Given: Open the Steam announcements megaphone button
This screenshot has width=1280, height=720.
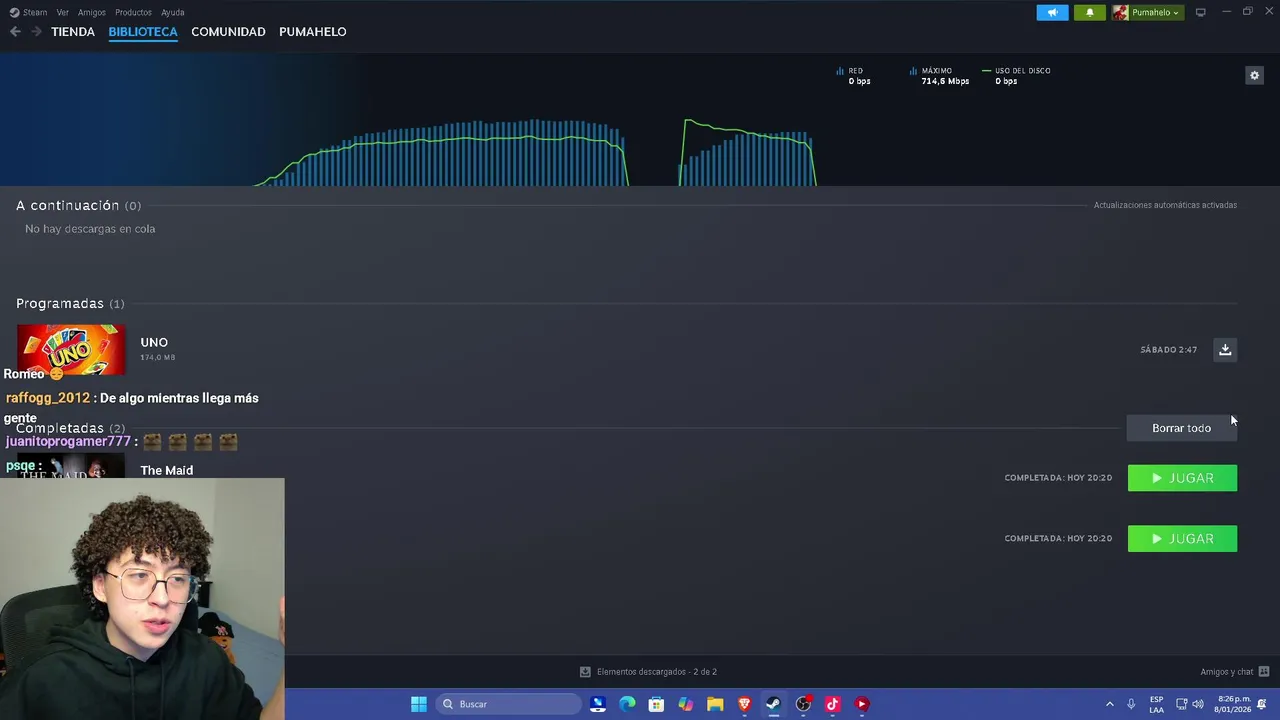Looking at the screenshot, I should click(x=1052, y=12).
